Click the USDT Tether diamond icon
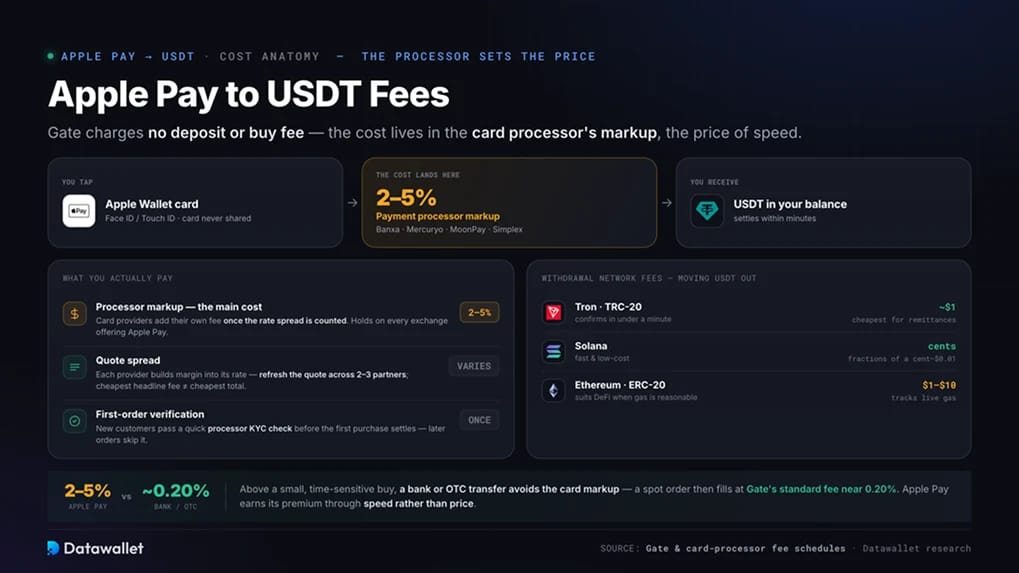This screenshot has width=1019, height=573. pos(707,210)
